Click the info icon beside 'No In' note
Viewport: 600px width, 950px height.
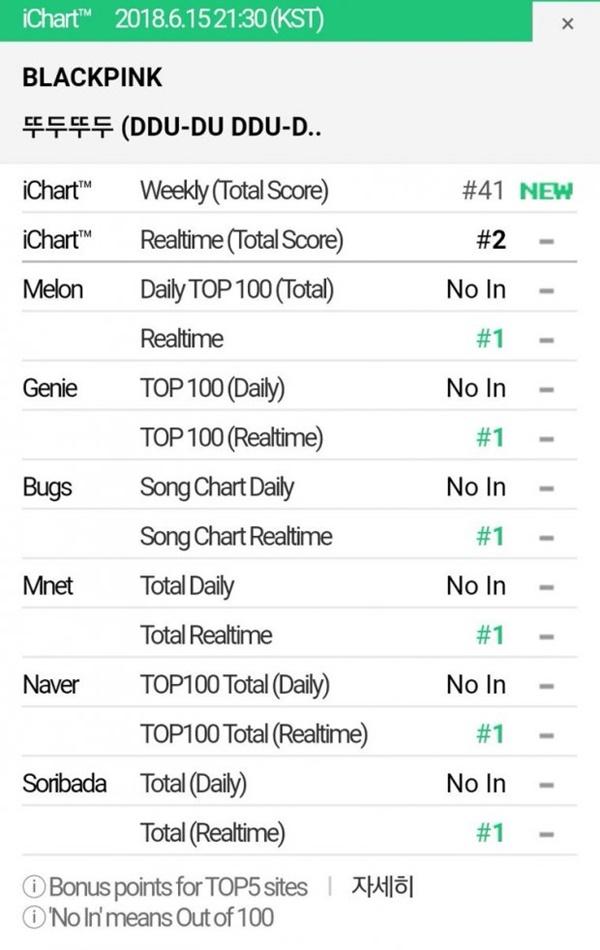click(x=33, y=916)
